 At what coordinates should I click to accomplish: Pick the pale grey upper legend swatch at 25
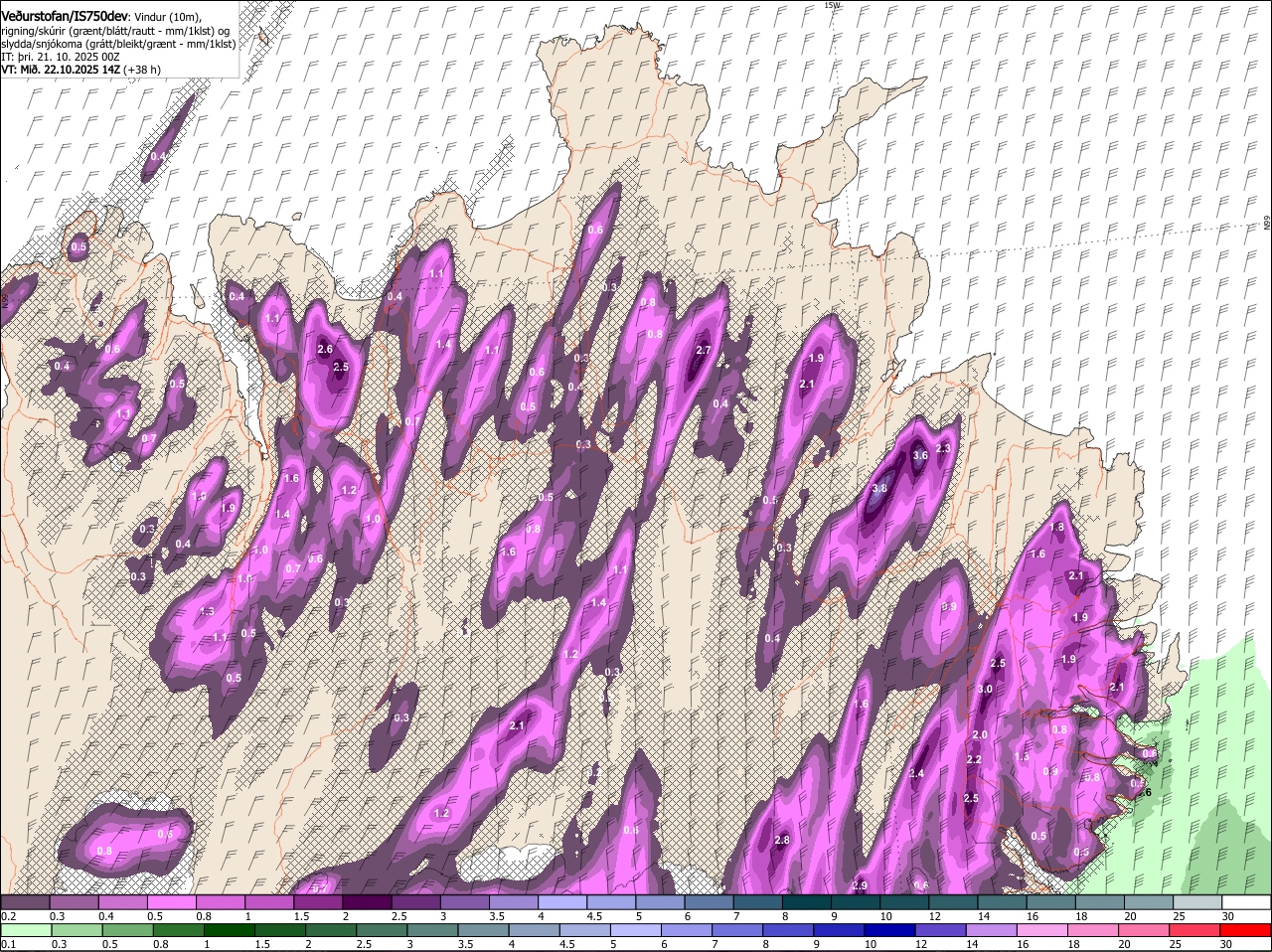click(1198, 902)
